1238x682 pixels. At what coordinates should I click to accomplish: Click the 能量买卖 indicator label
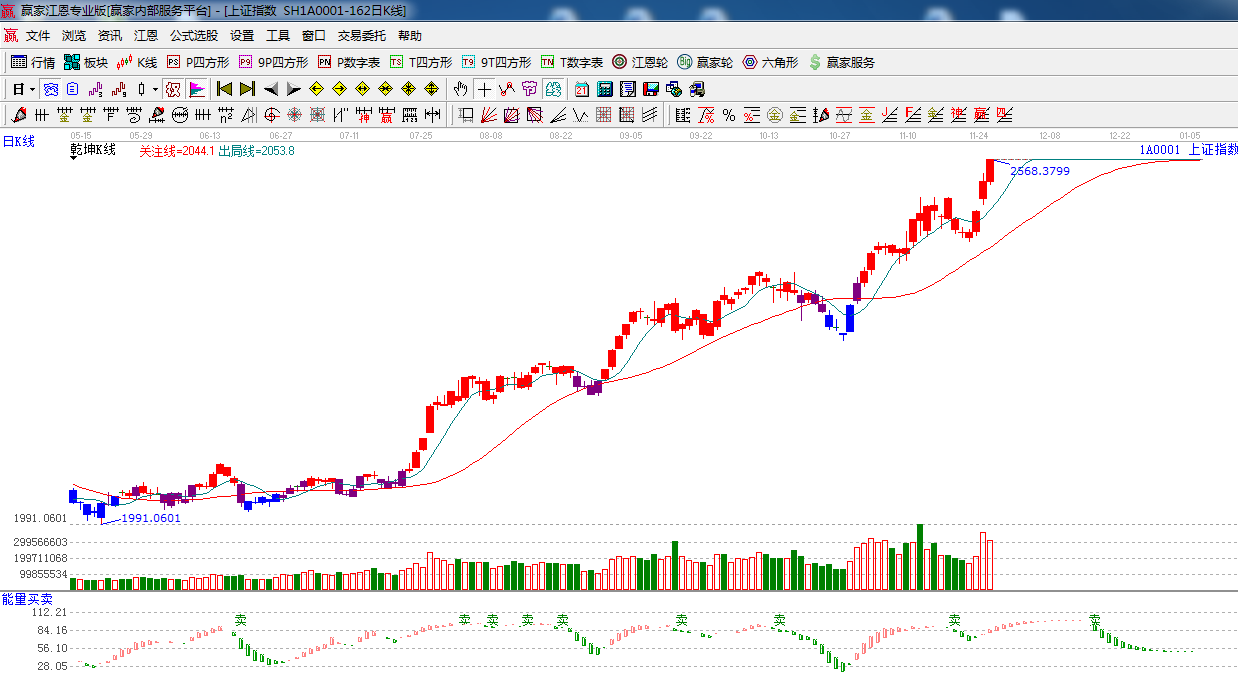(27, 599)
